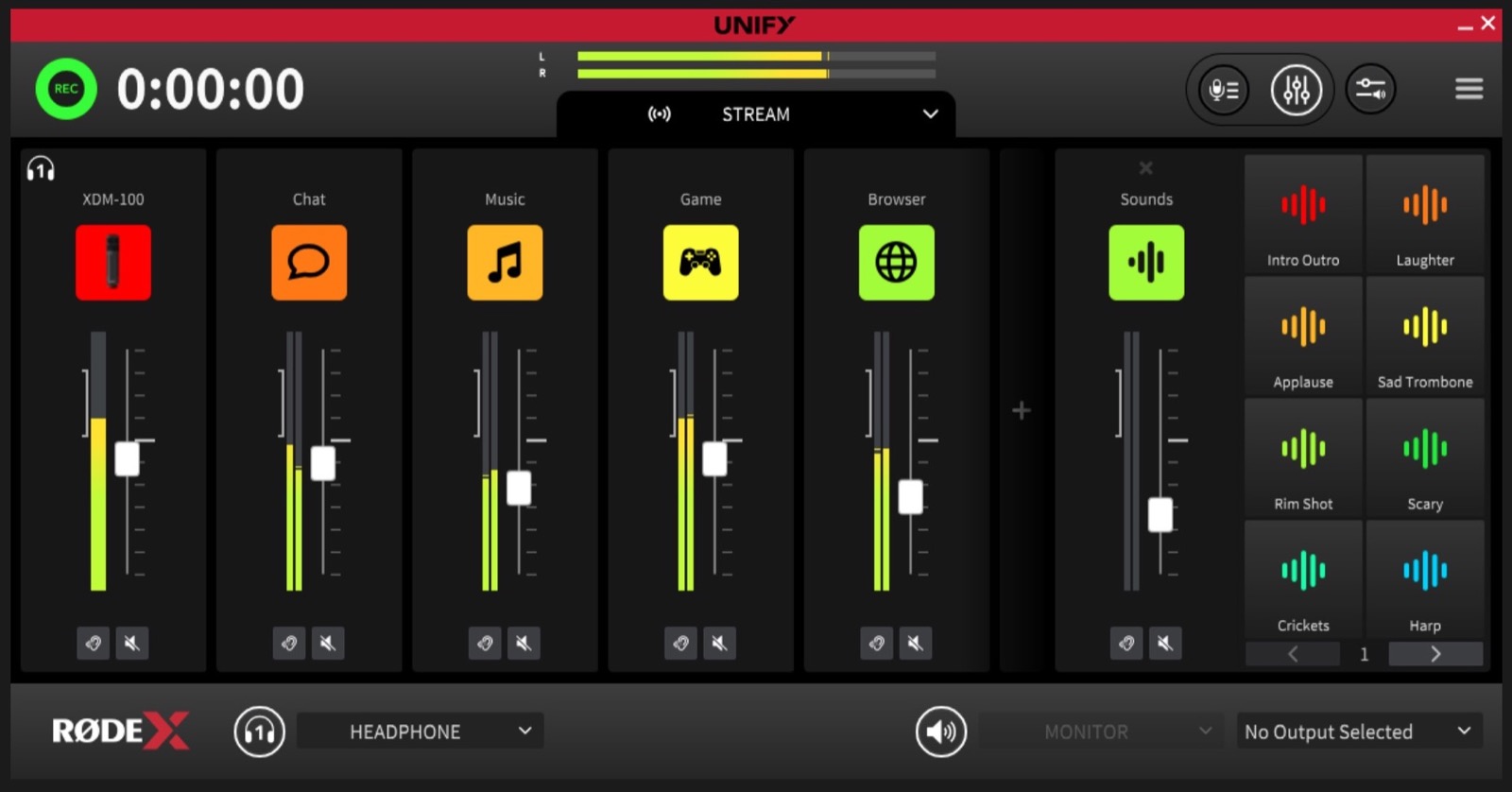Open the routing settings icon
Viewport: 1512px width, 792px height.
pos(1370,90)
